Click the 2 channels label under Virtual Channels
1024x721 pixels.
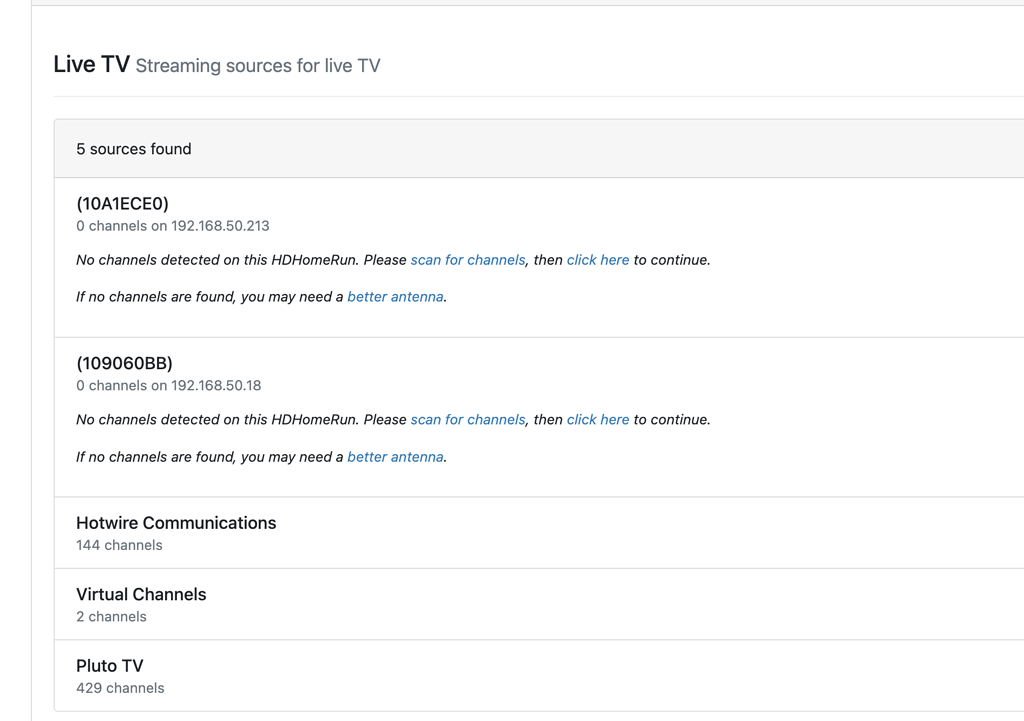[x=110, y=616]
